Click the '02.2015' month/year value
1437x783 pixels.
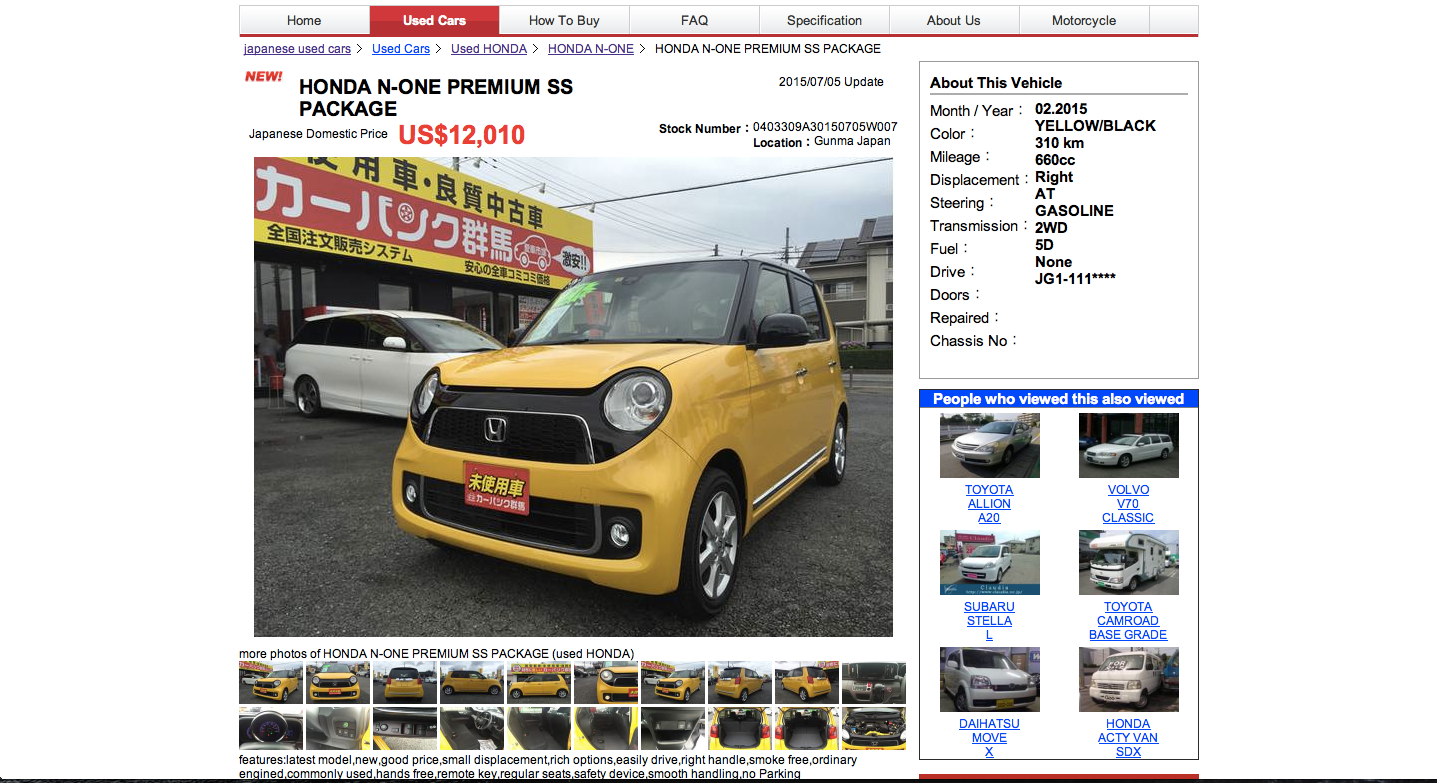1061,109
